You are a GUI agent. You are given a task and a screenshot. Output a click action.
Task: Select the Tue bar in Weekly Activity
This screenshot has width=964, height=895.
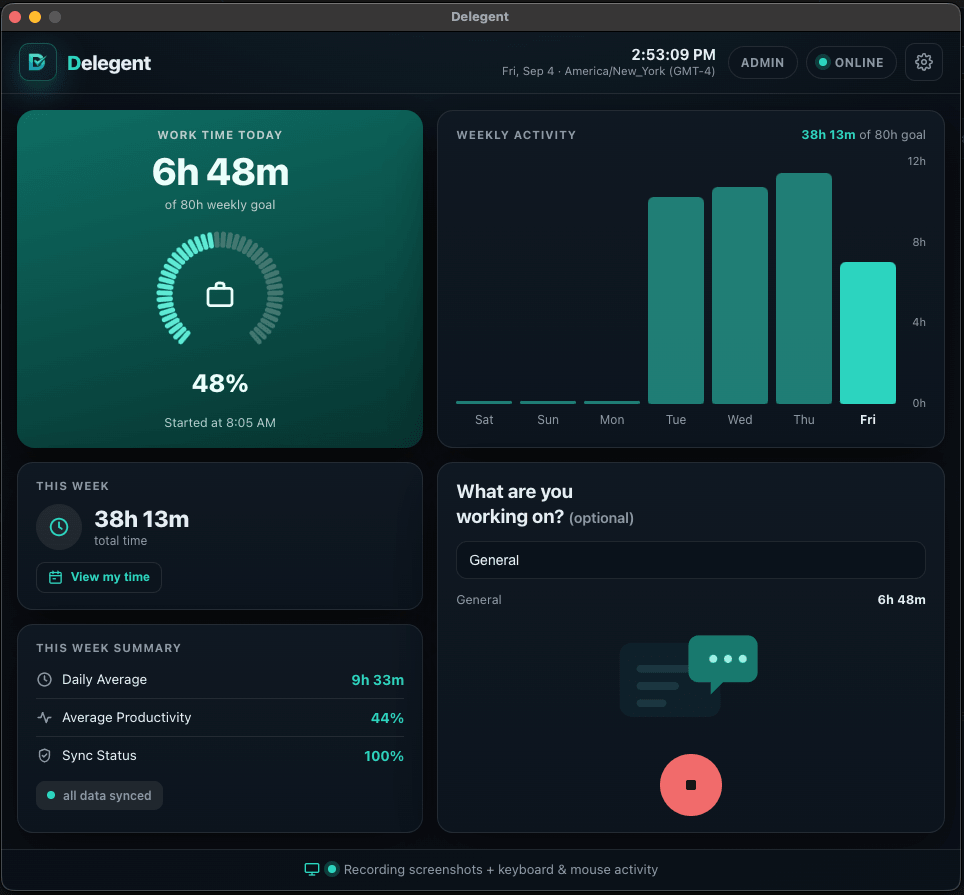[x=676, y=300]
